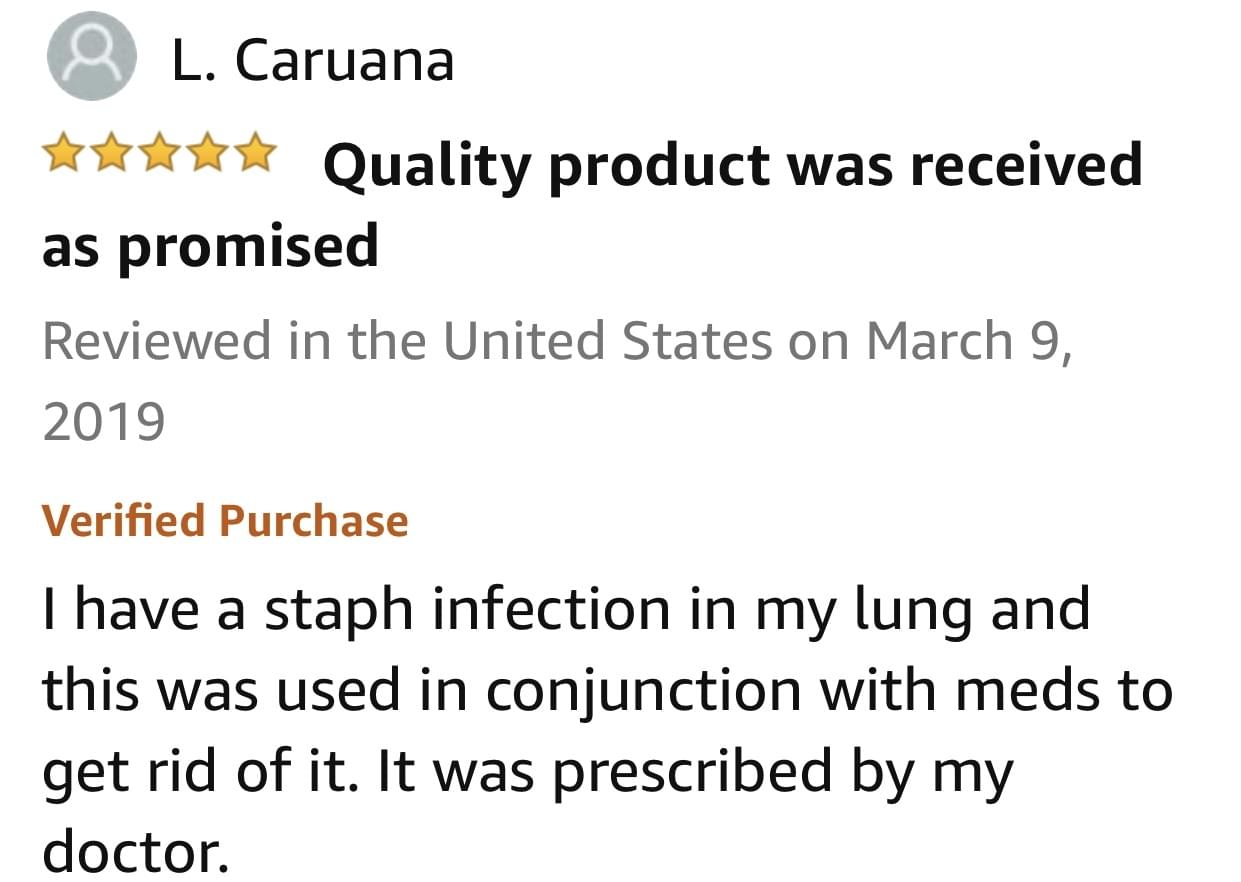Open review title 'Quality product was received'
This screenshot has width=1241, height=882.
tap(732, 166)
